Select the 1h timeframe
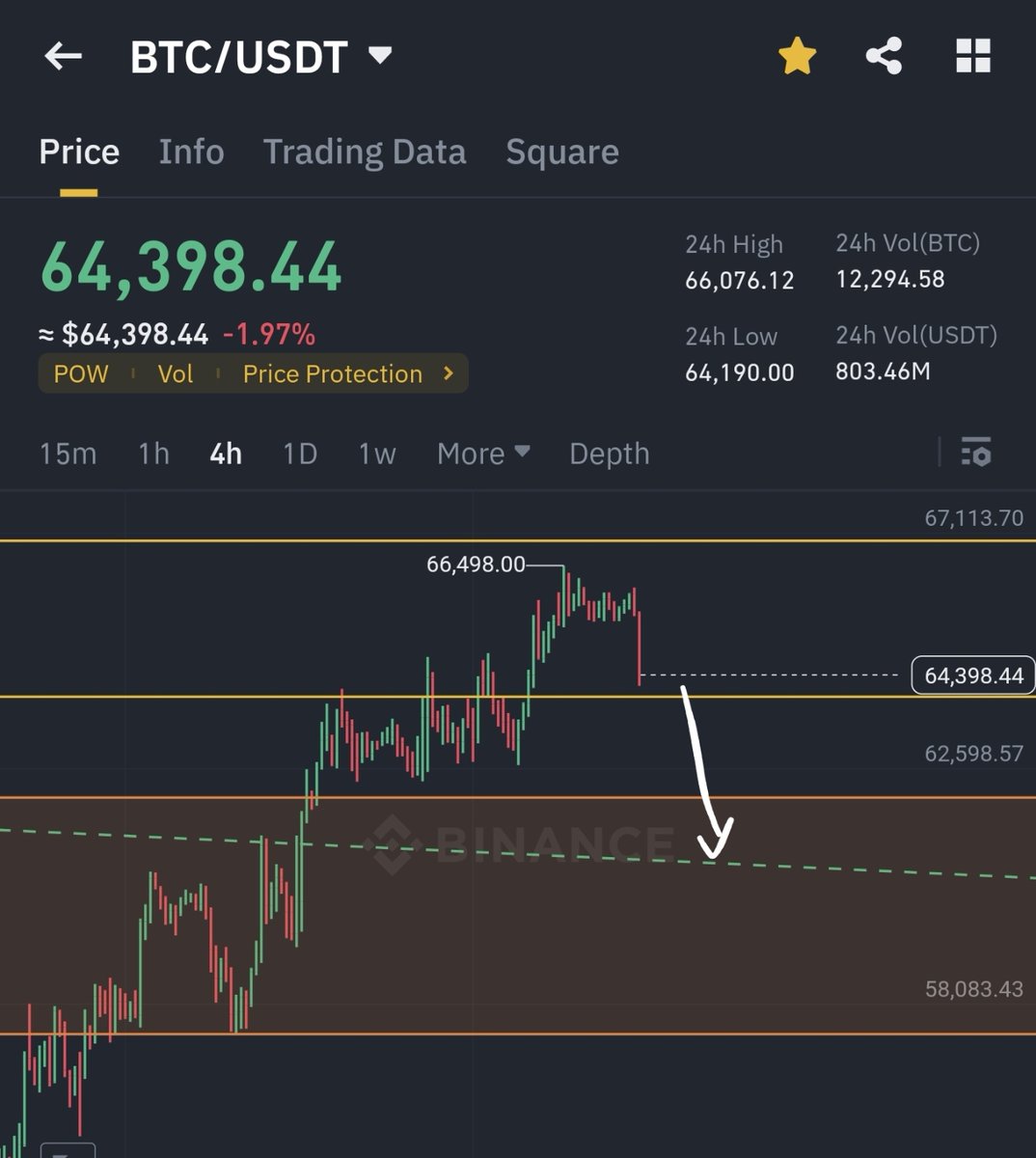1036x1158 pixels. coord(153,454)
